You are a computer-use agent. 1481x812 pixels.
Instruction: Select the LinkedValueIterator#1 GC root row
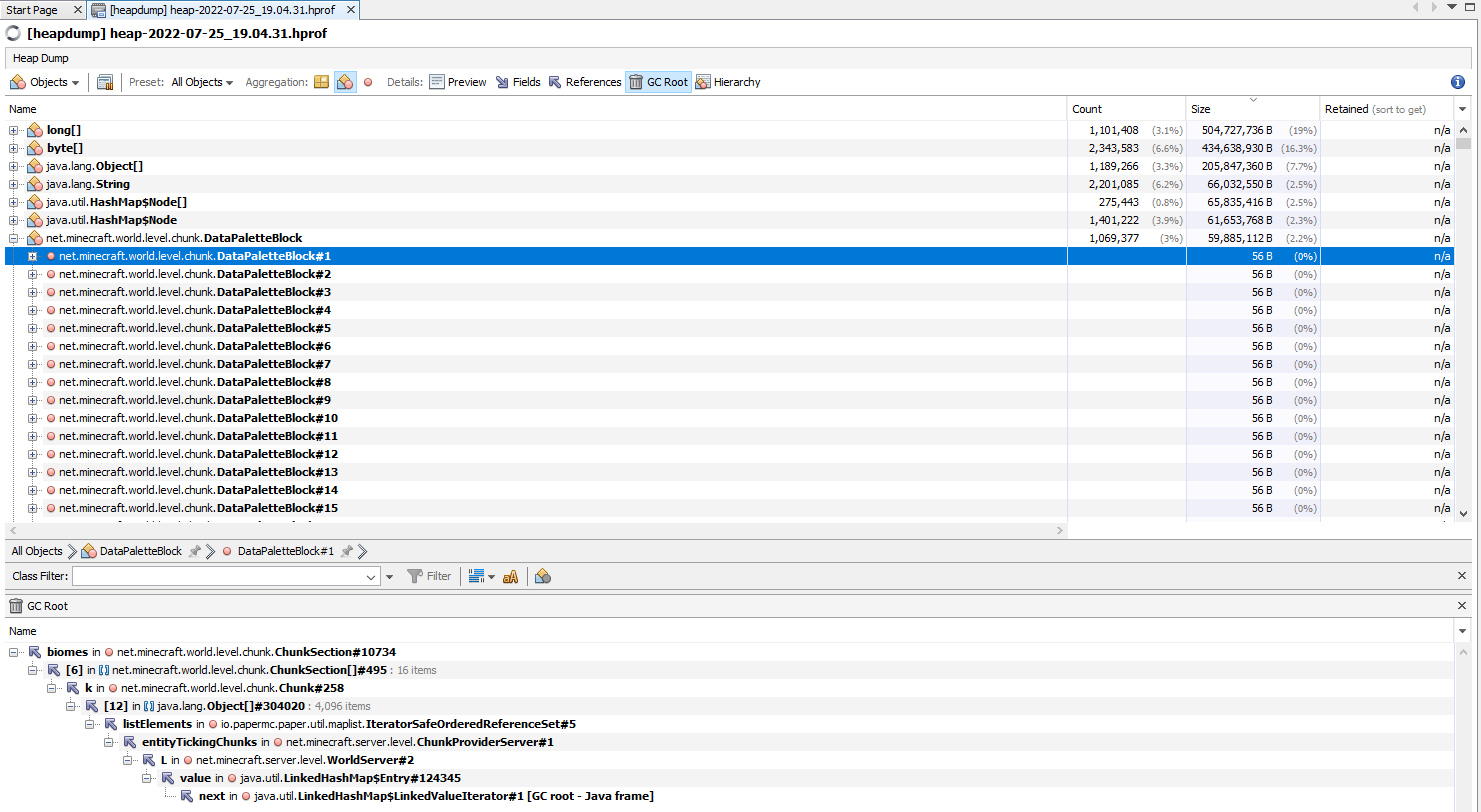[730, 796]
